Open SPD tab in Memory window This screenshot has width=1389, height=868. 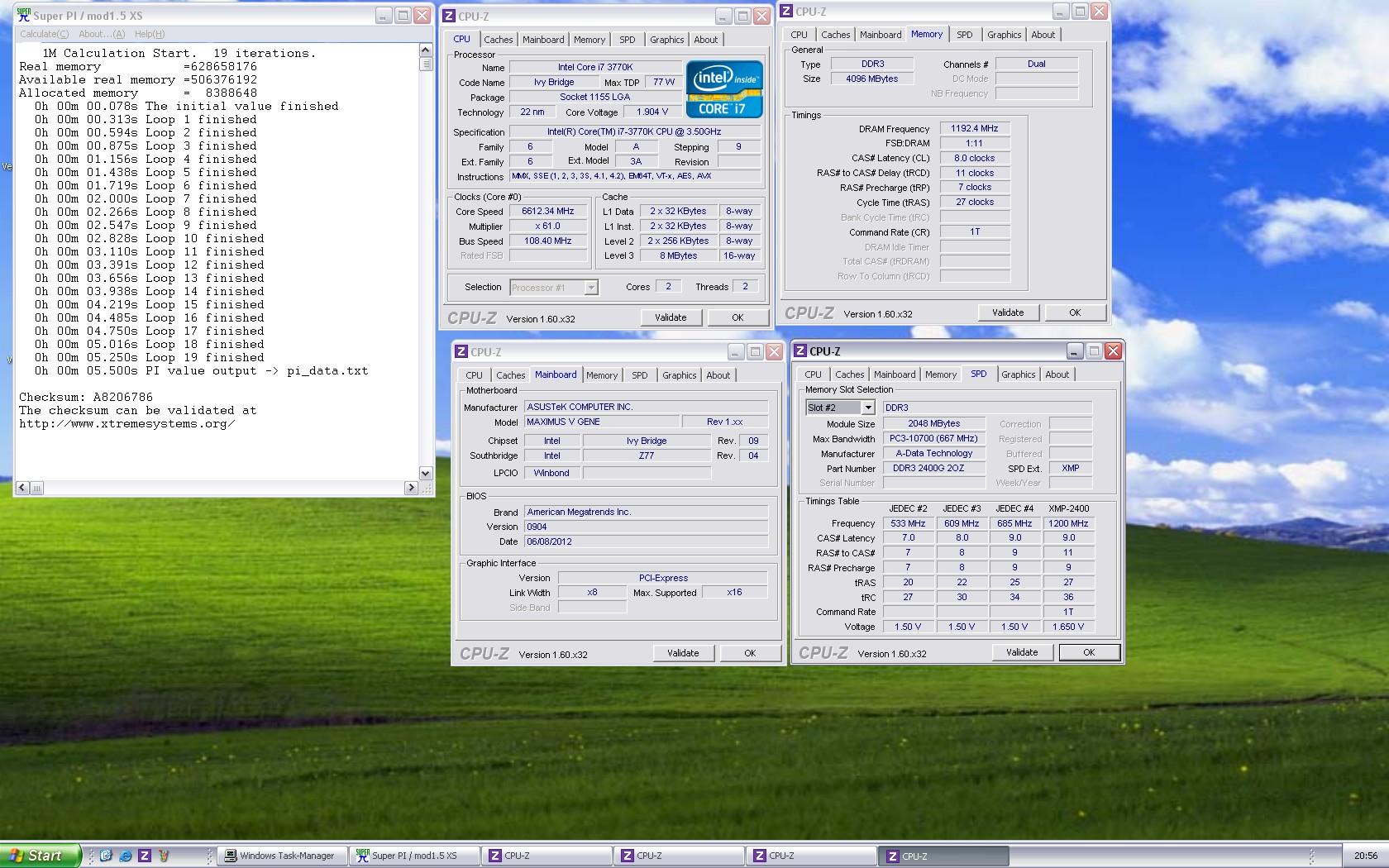coord(964,35)
